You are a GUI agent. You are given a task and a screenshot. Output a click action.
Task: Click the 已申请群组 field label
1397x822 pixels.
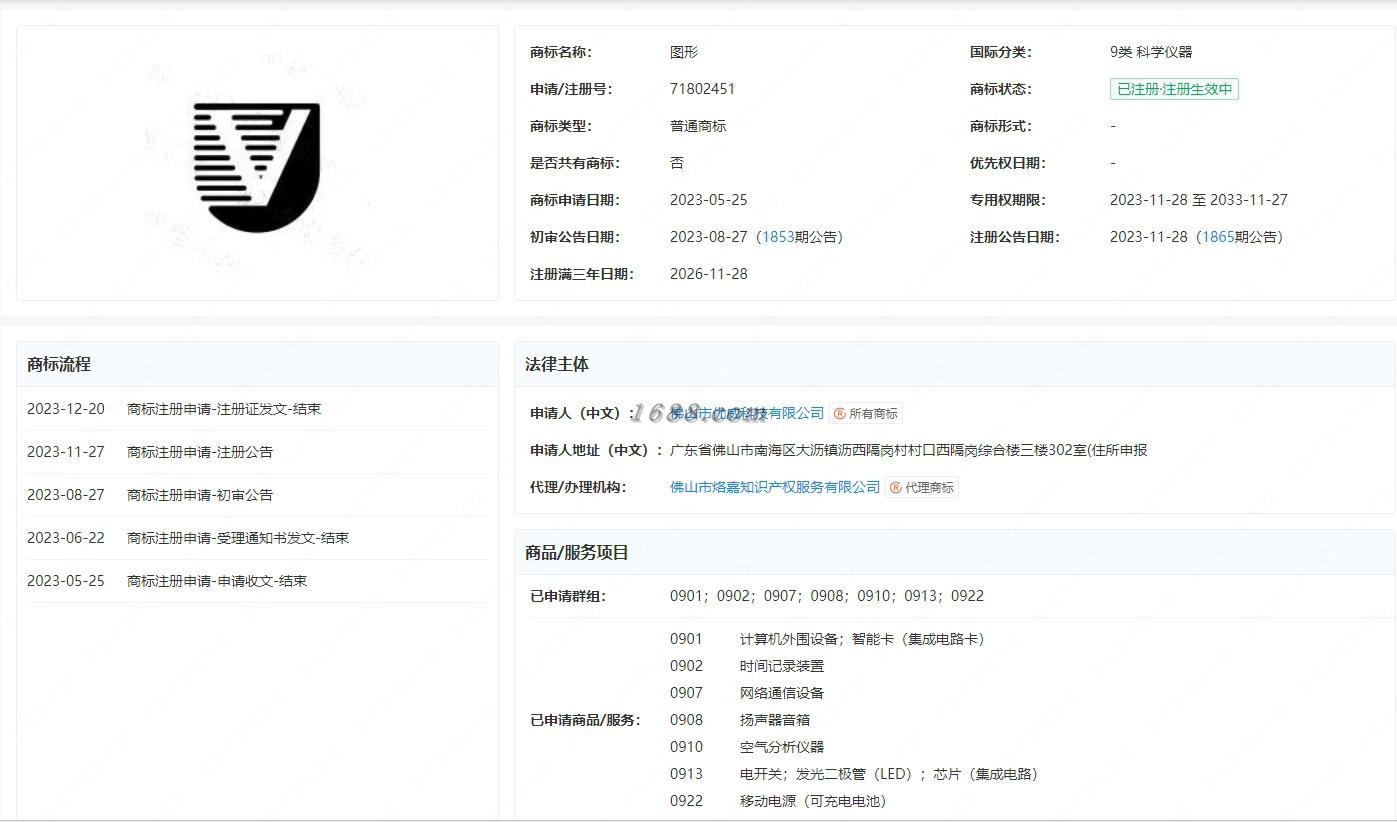coord(568,596)
